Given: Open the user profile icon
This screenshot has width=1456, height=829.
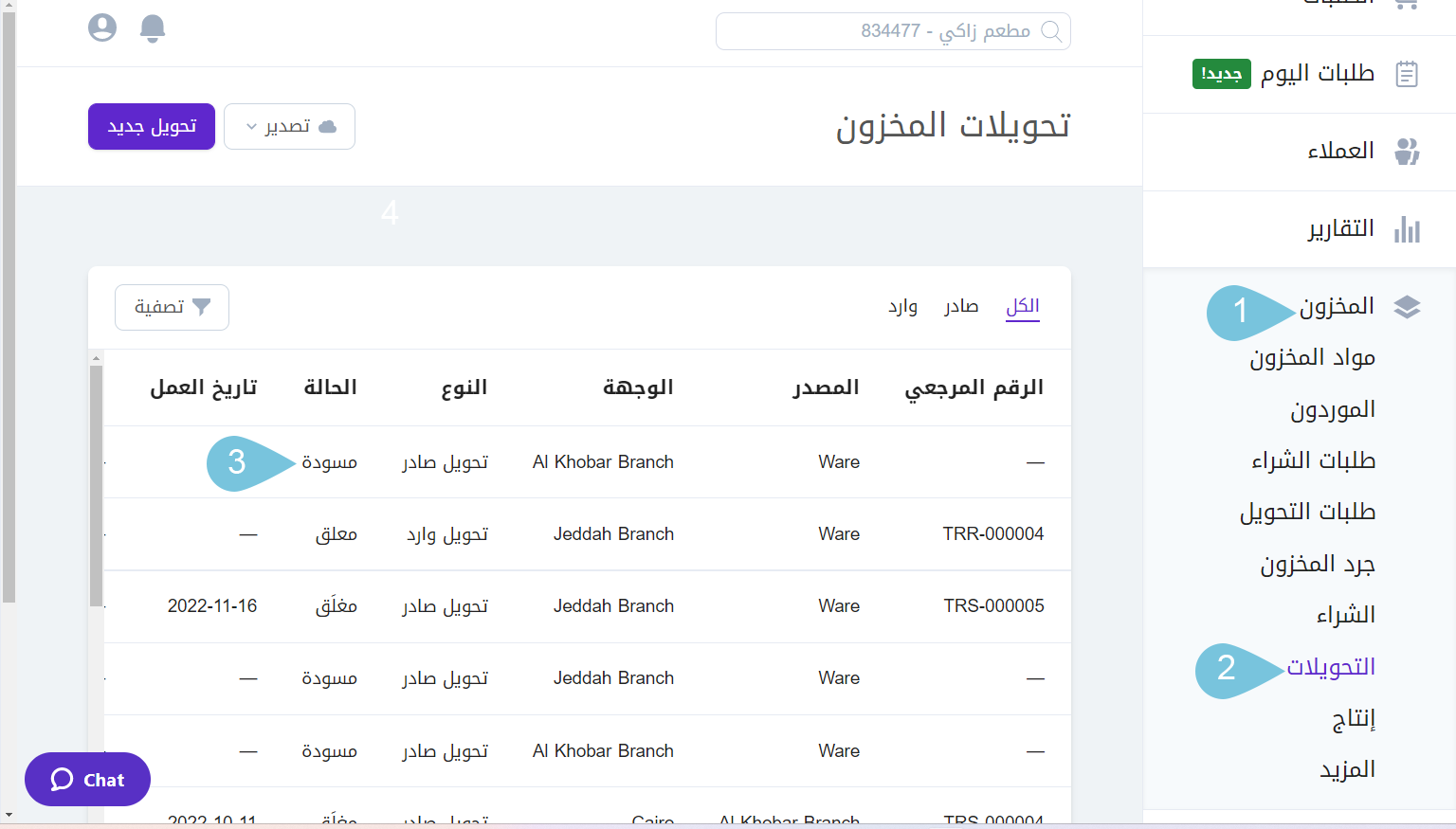Looking at the screenshot, I should point(102,28).
